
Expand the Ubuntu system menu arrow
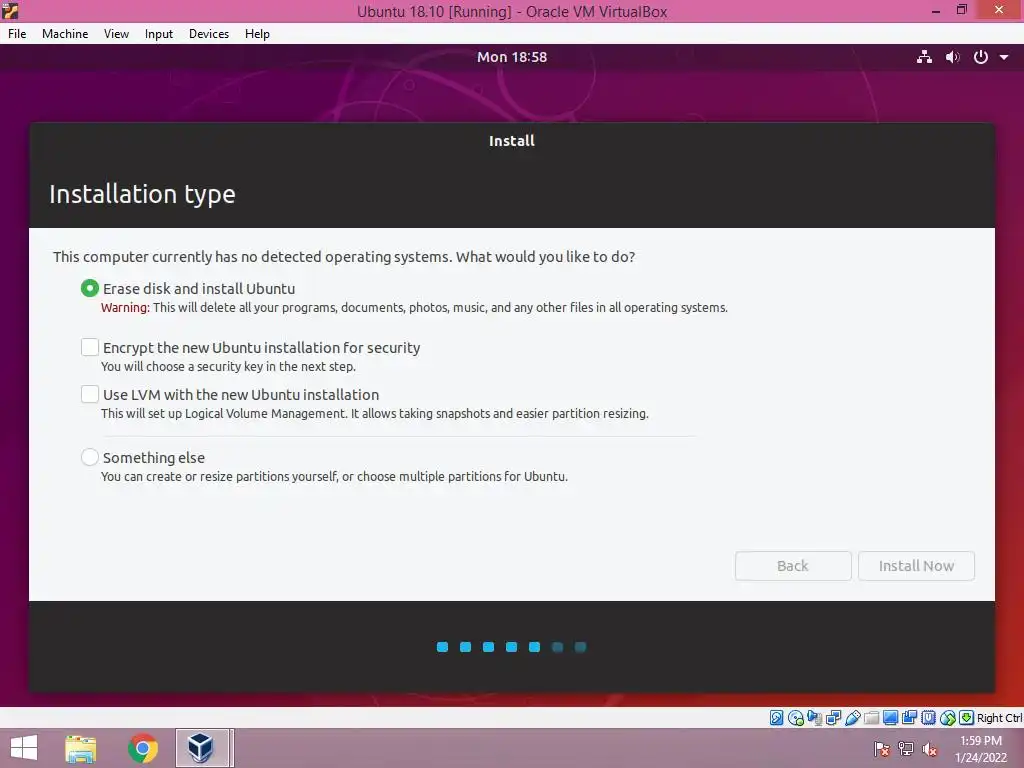click(x=1004, y=57)
